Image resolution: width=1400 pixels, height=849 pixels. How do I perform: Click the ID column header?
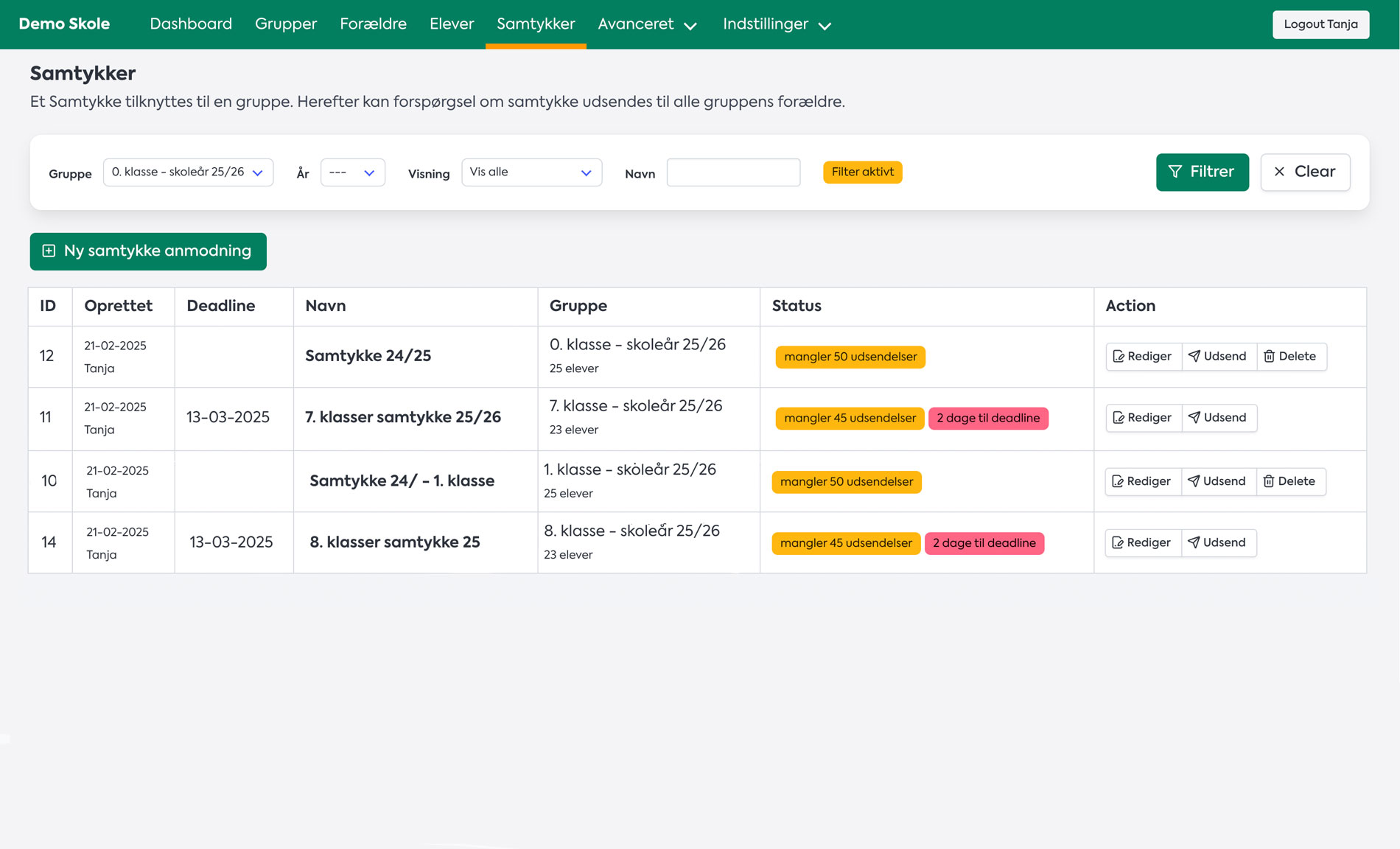point(48,306)
